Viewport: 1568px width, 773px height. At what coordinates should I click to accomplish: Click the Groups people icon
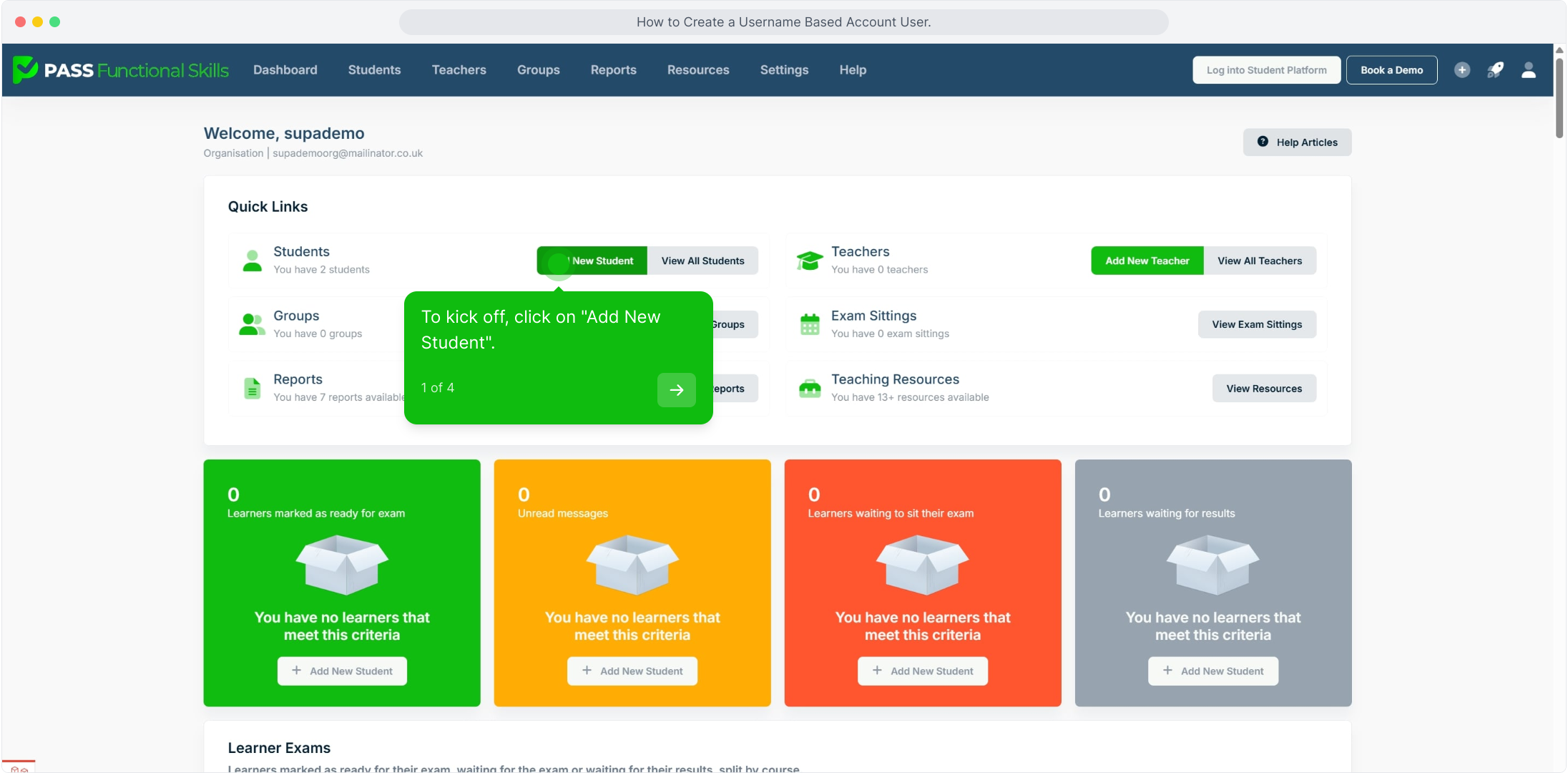251,324
